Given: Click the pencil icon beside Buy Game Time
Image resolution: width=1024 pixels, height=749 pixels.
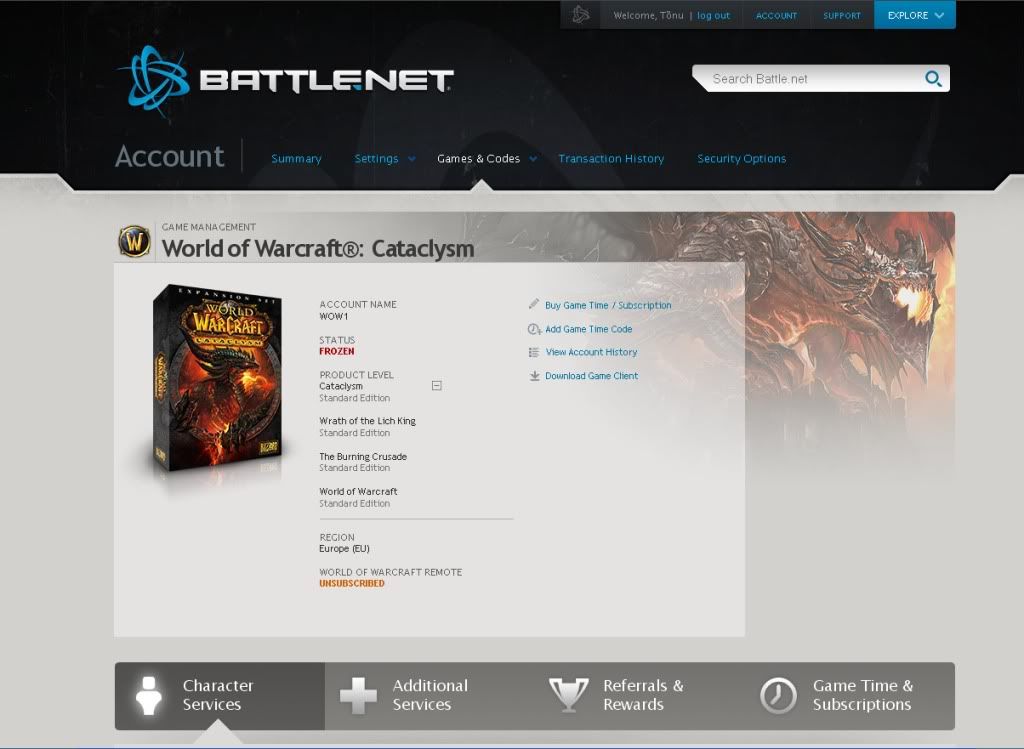Looking at the screenshot, I should pos(534,305).
